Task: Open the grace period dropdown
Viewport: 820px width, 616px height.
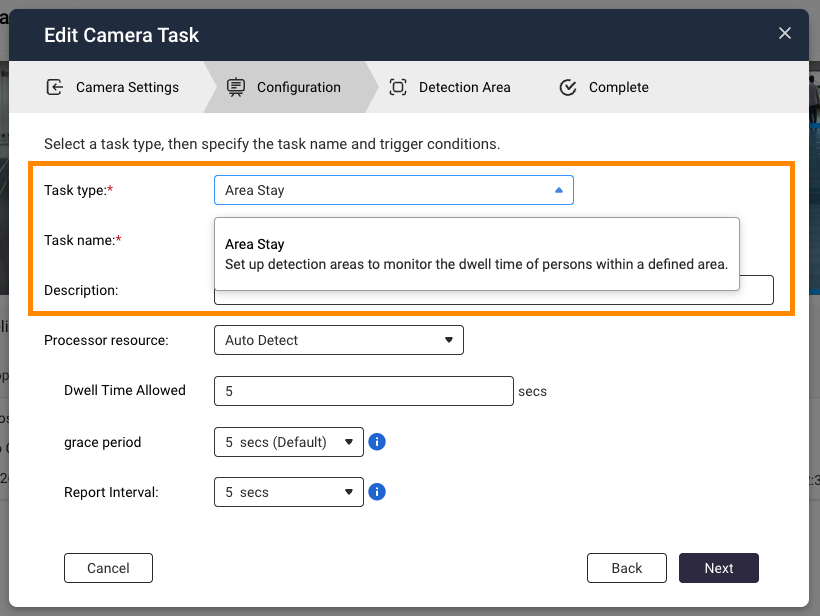Action: (289, 442)
